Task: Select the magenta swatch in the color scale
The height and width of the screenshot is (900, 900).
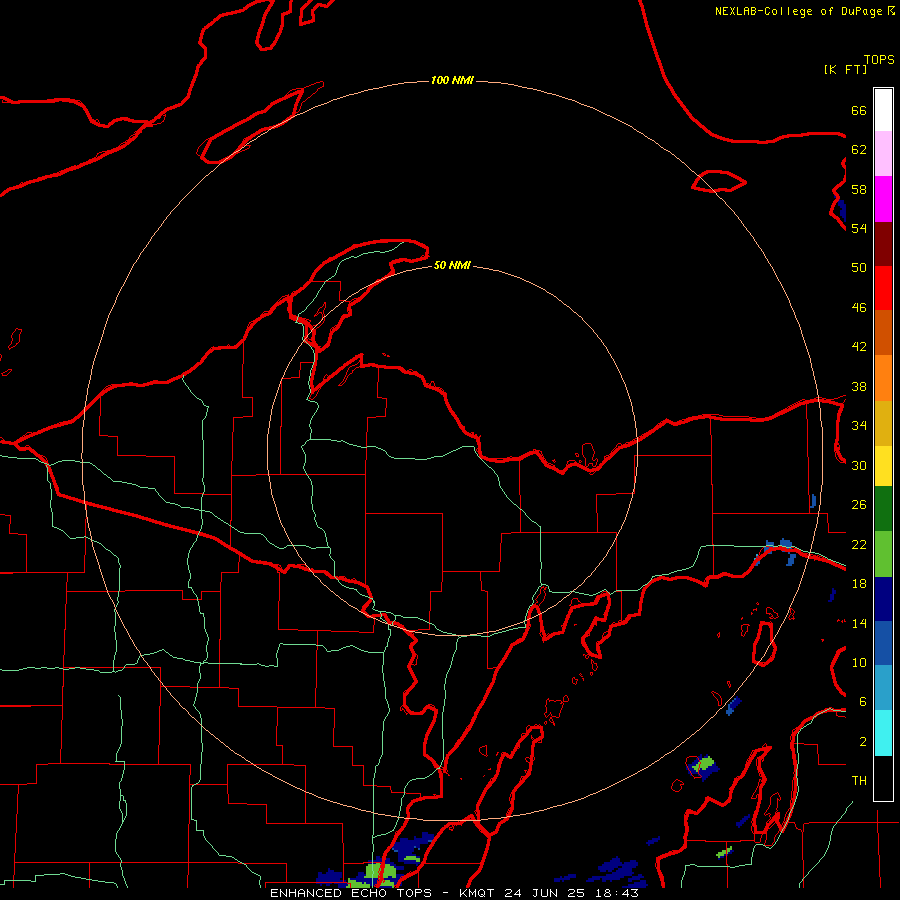Action: tap(883, 199)
